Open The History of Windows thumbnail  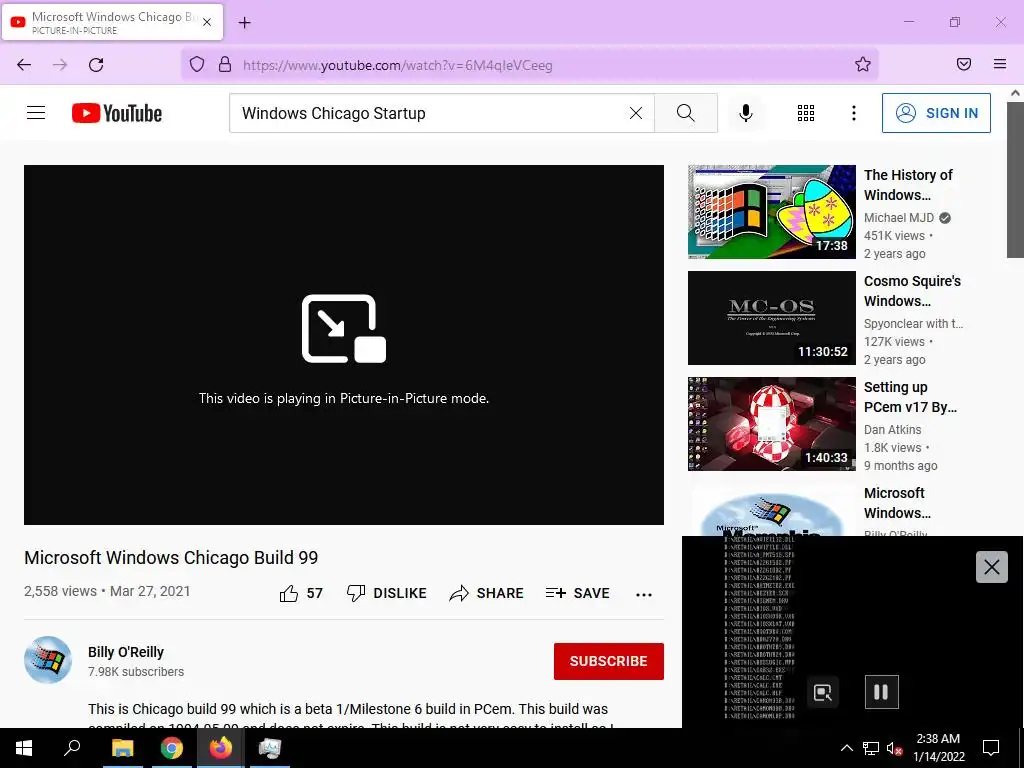pos(771,212)
